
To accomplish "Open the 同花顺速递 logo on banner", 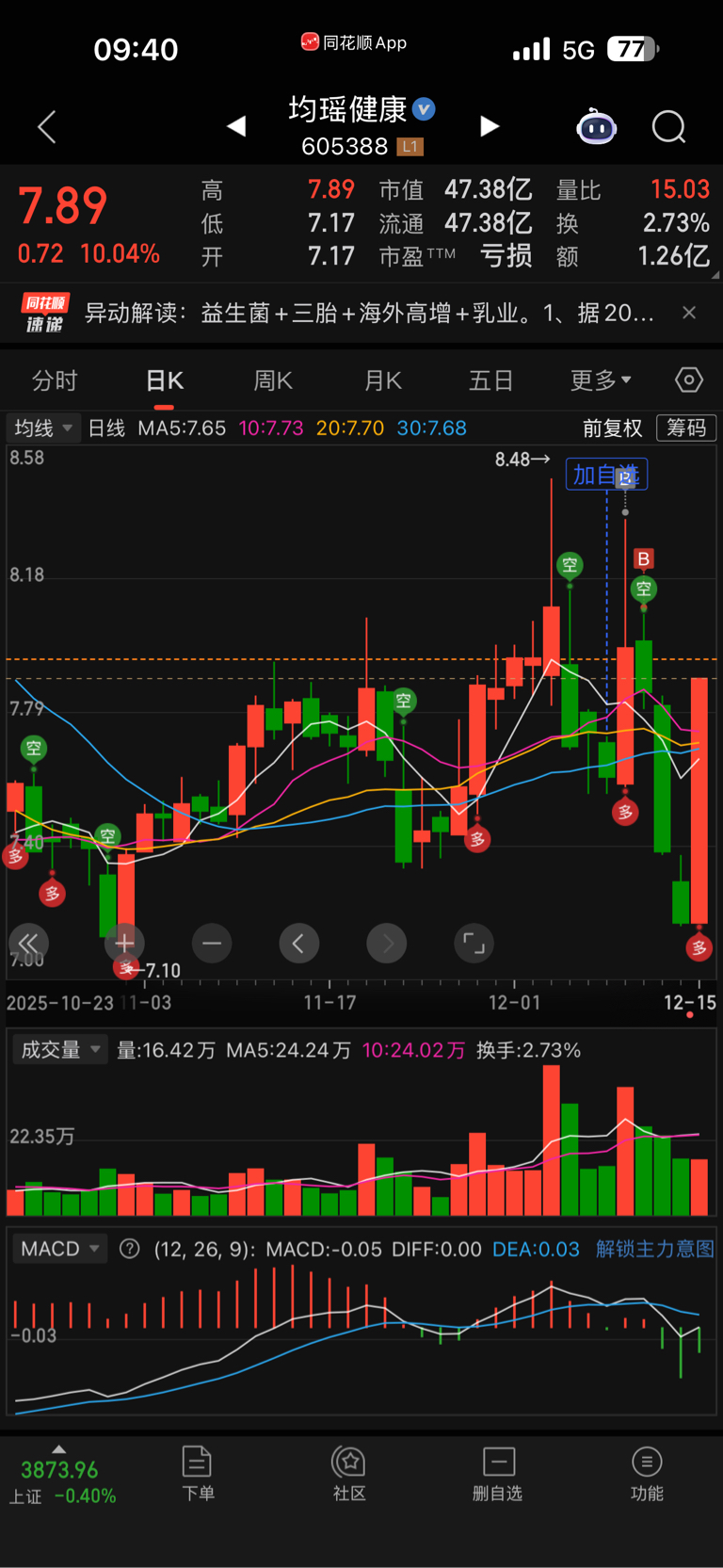I will tap(44, 313).
